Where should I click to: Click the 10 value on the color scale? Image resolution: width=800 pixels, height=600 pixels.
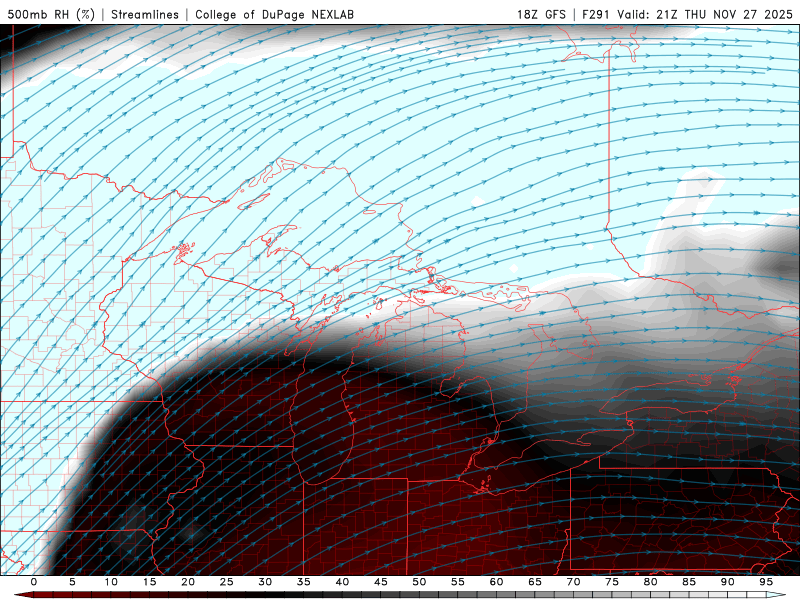tap(111, 582)
